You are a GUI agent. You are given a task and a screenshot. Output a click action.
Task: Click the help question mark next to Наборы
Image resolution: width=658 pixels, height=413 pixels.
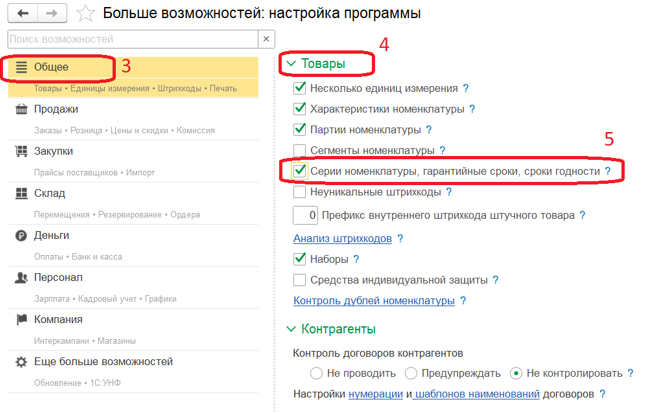click(356, 260)
